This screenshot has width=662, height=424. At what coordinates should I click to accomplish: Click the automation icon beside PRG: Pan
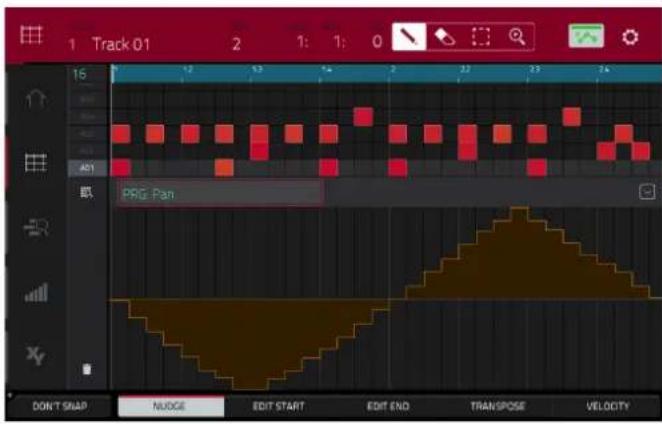coord(87,193)
